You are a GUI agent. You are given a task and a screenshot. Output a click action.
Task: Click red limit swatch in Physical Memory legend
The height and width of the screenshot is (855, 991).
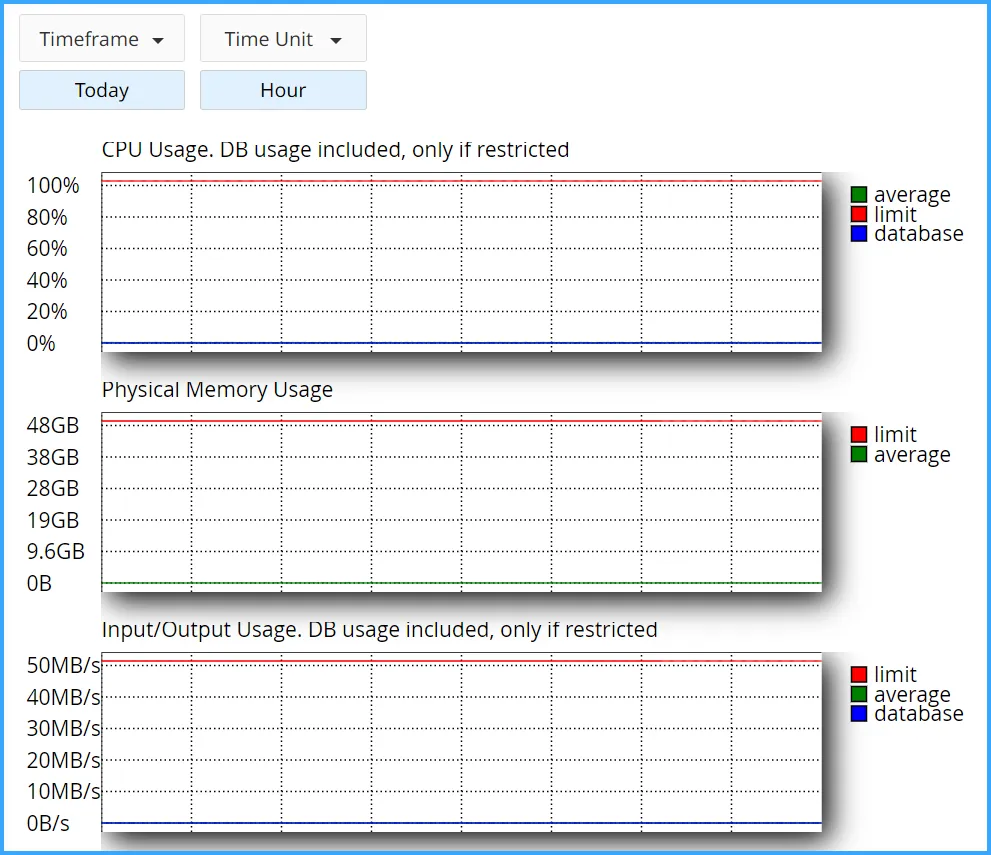pos(858,435)
